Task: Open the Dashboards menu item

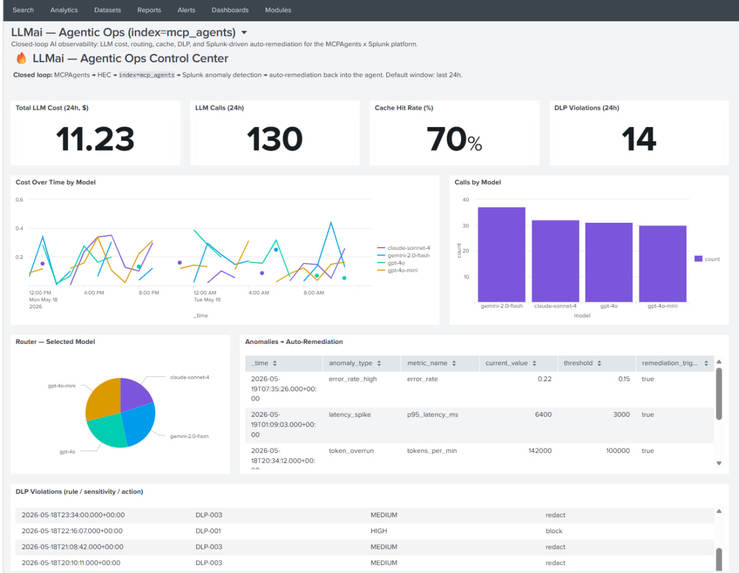Action: coord(230,10)
